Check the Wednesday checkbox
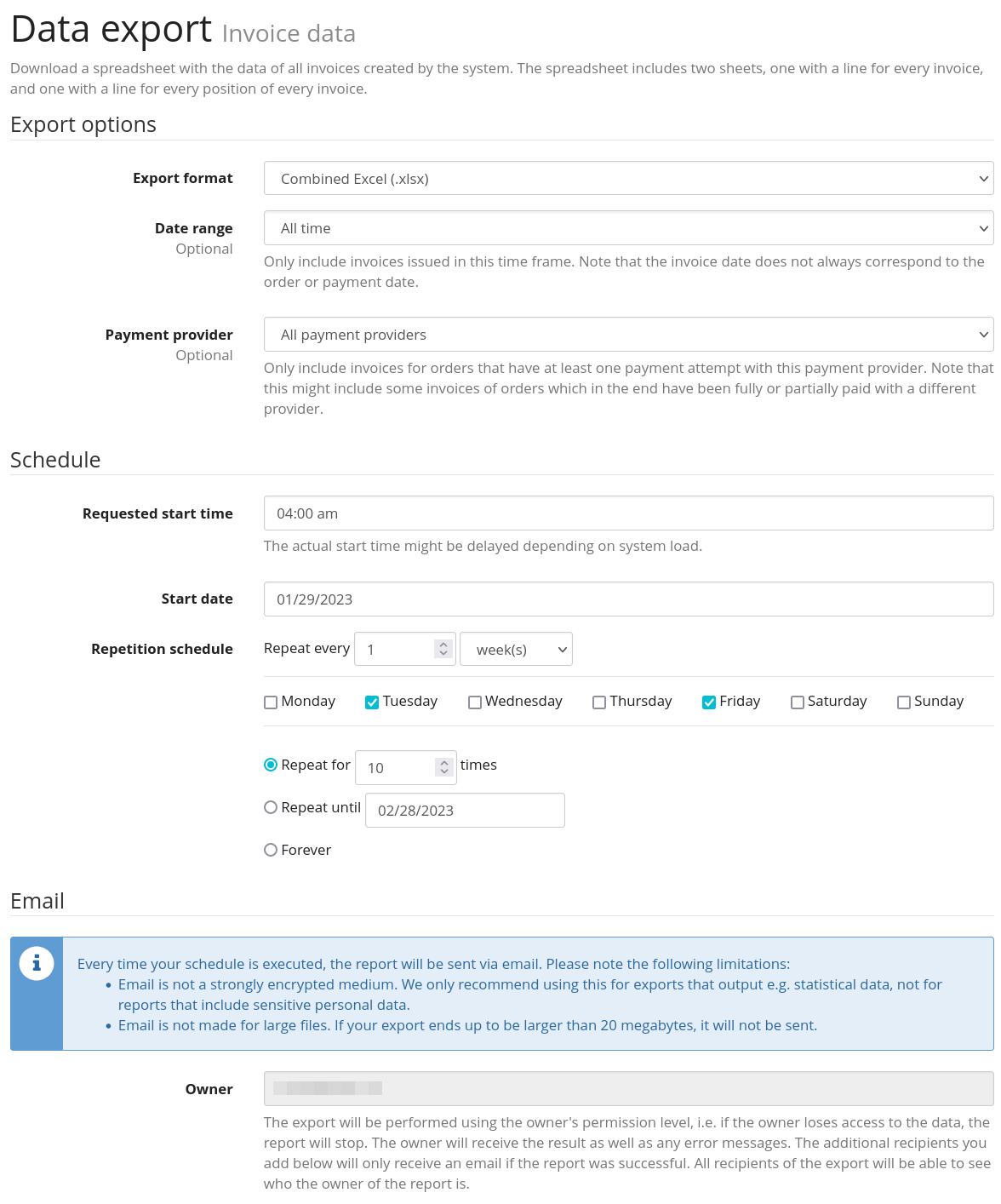The height and width of the screenshot is (1204, 1001). point(475,702)
